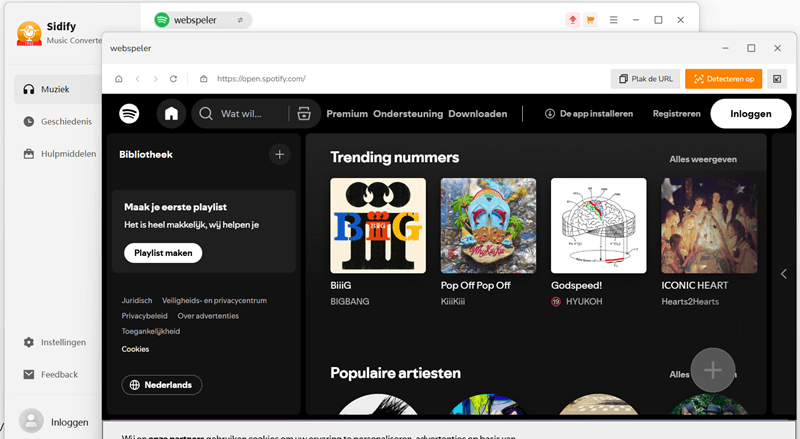Click the Populaire artiesten heading
This screenshot has height=439, width=800.
click(x=395, y=373)
